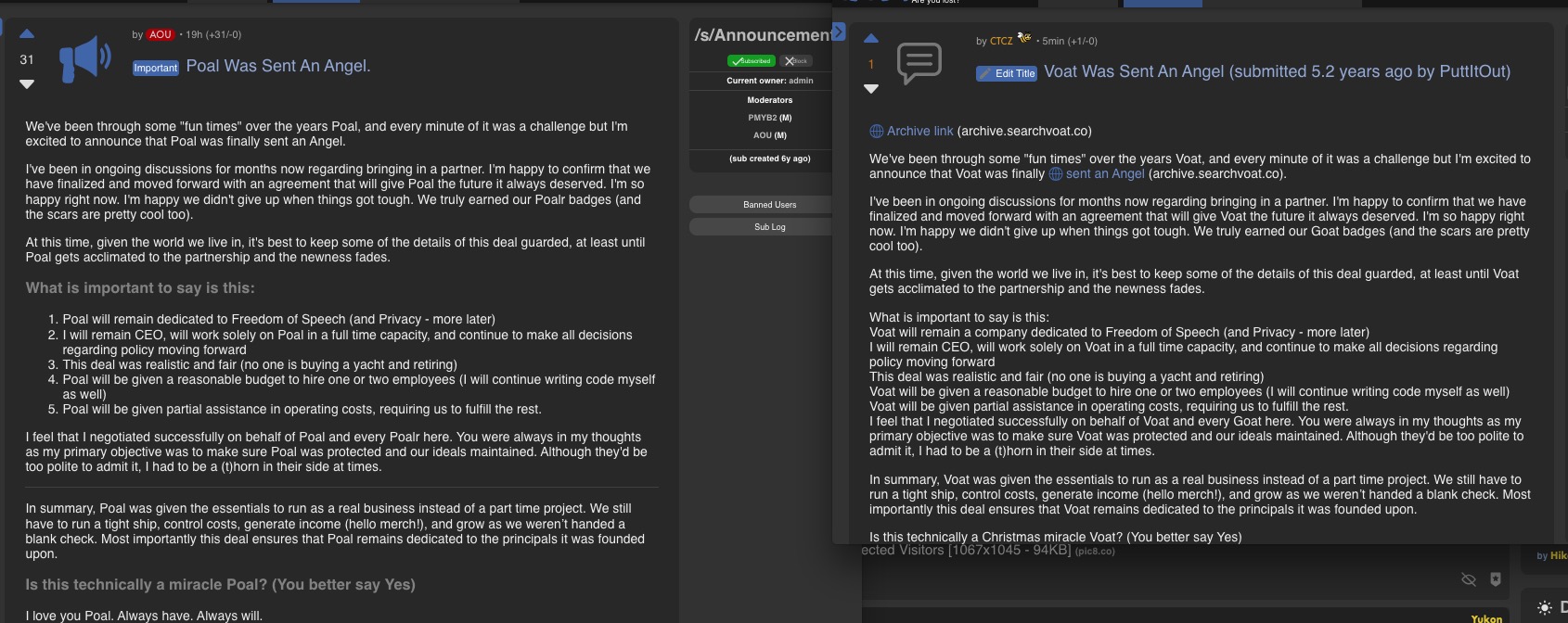Open the AOU author profile
Viewport: 1568px width, 623px height.
(x=161, y=34)
